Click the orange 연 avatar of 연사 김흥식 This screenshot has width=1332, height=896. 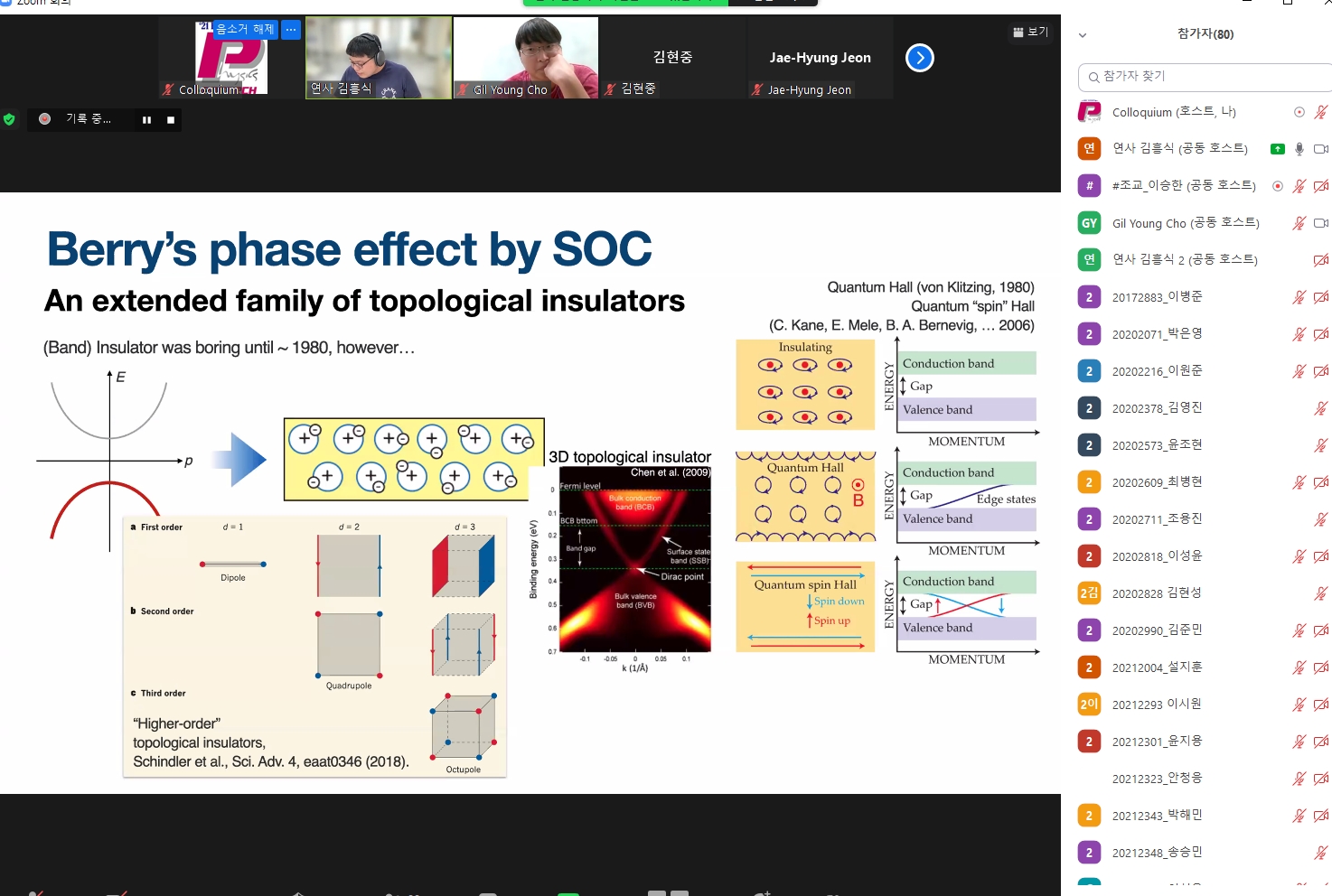1090,148
